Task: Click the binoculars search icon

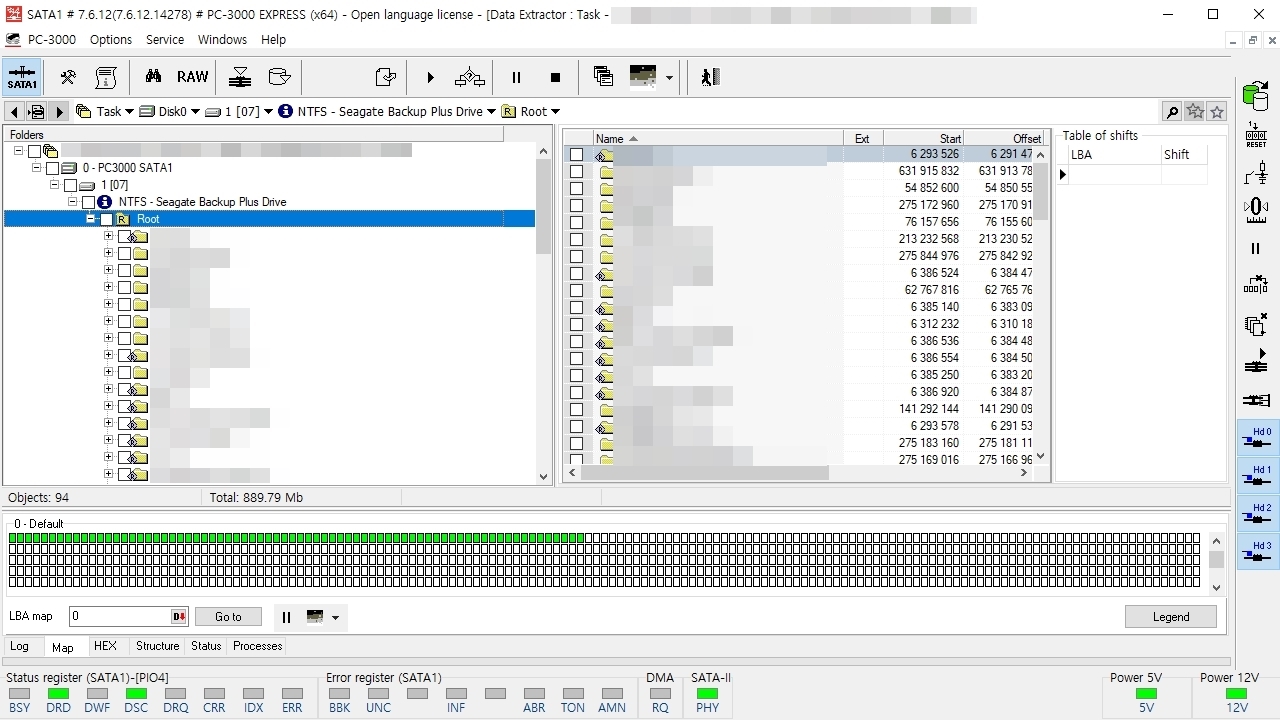Action: [153, 77]
